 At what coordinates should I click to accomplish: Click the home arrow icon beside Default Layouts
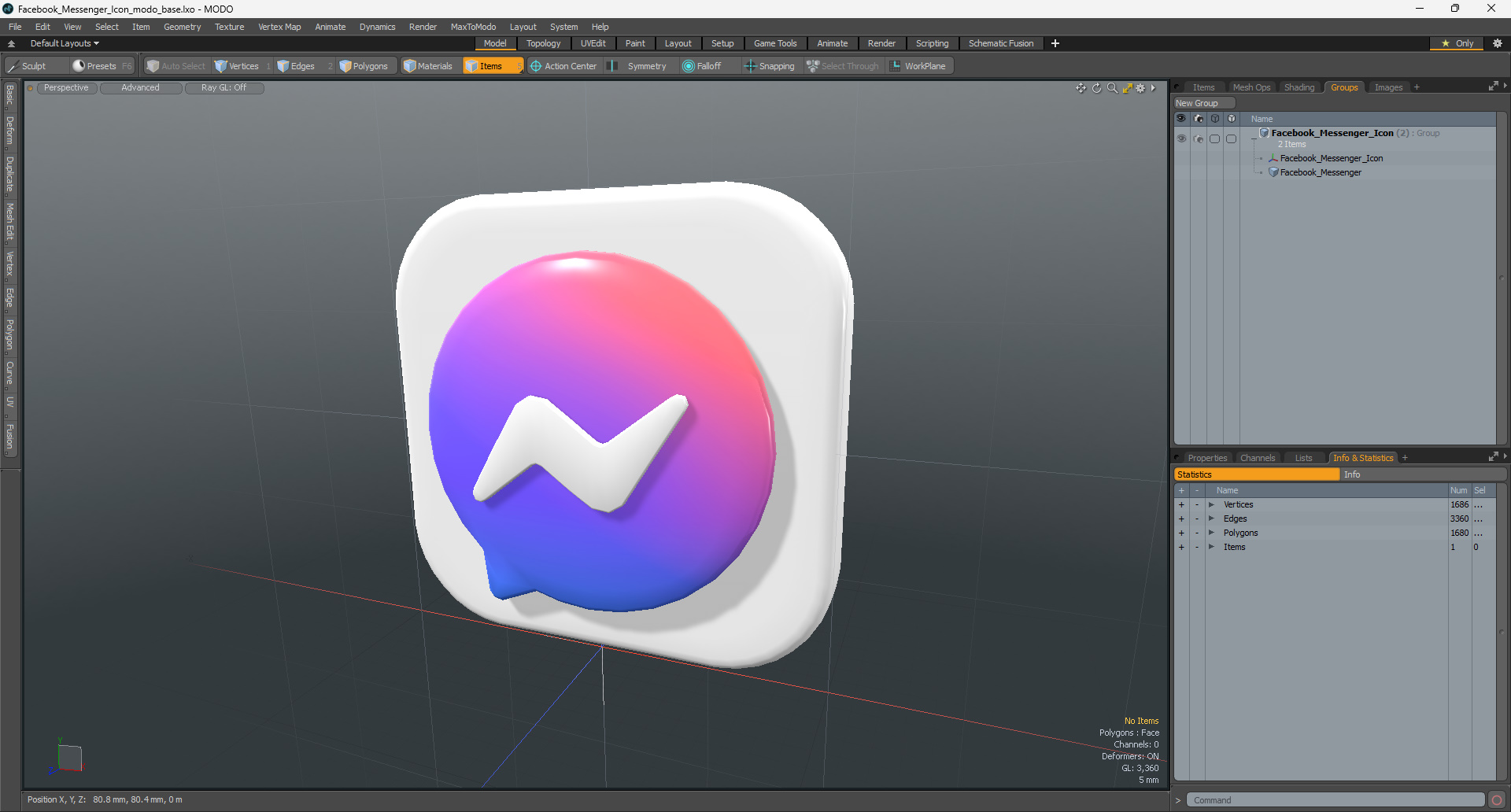(11, 43)
